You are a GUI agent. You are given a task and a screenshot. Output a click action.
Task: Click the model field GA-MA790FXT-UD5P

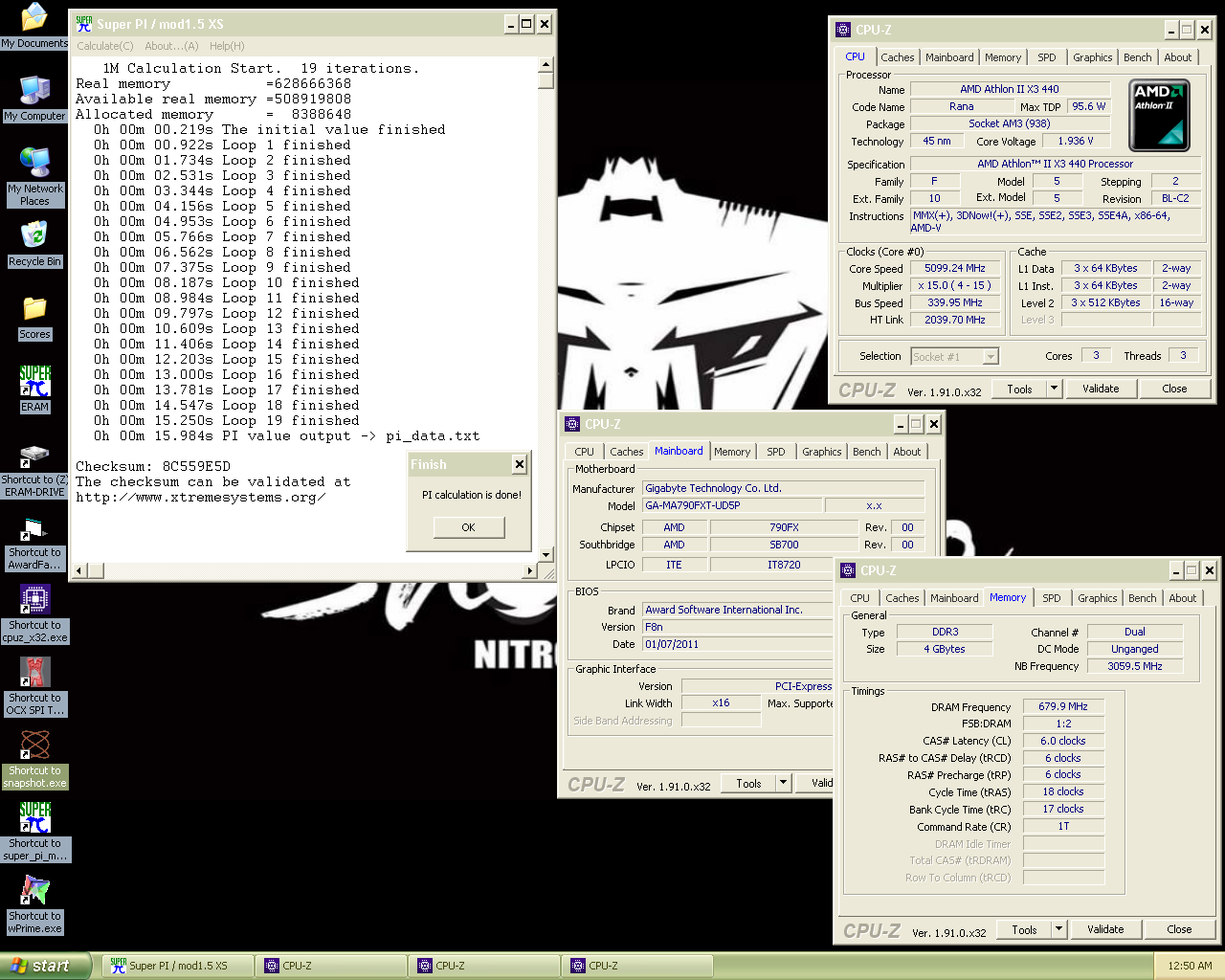(x=730, y=505)
